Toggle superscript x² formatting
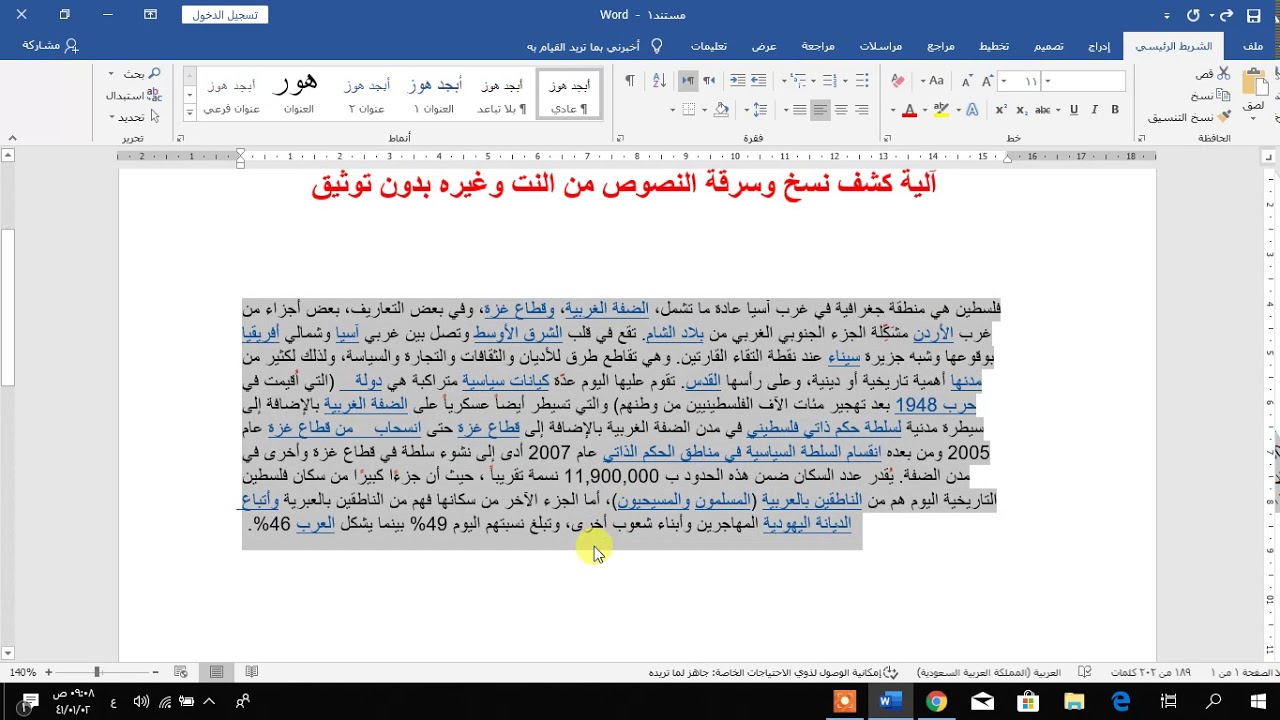Image resolution: width=1280 pixels, height=720 pixels. pyautogui.click(x=1000, y=110)
